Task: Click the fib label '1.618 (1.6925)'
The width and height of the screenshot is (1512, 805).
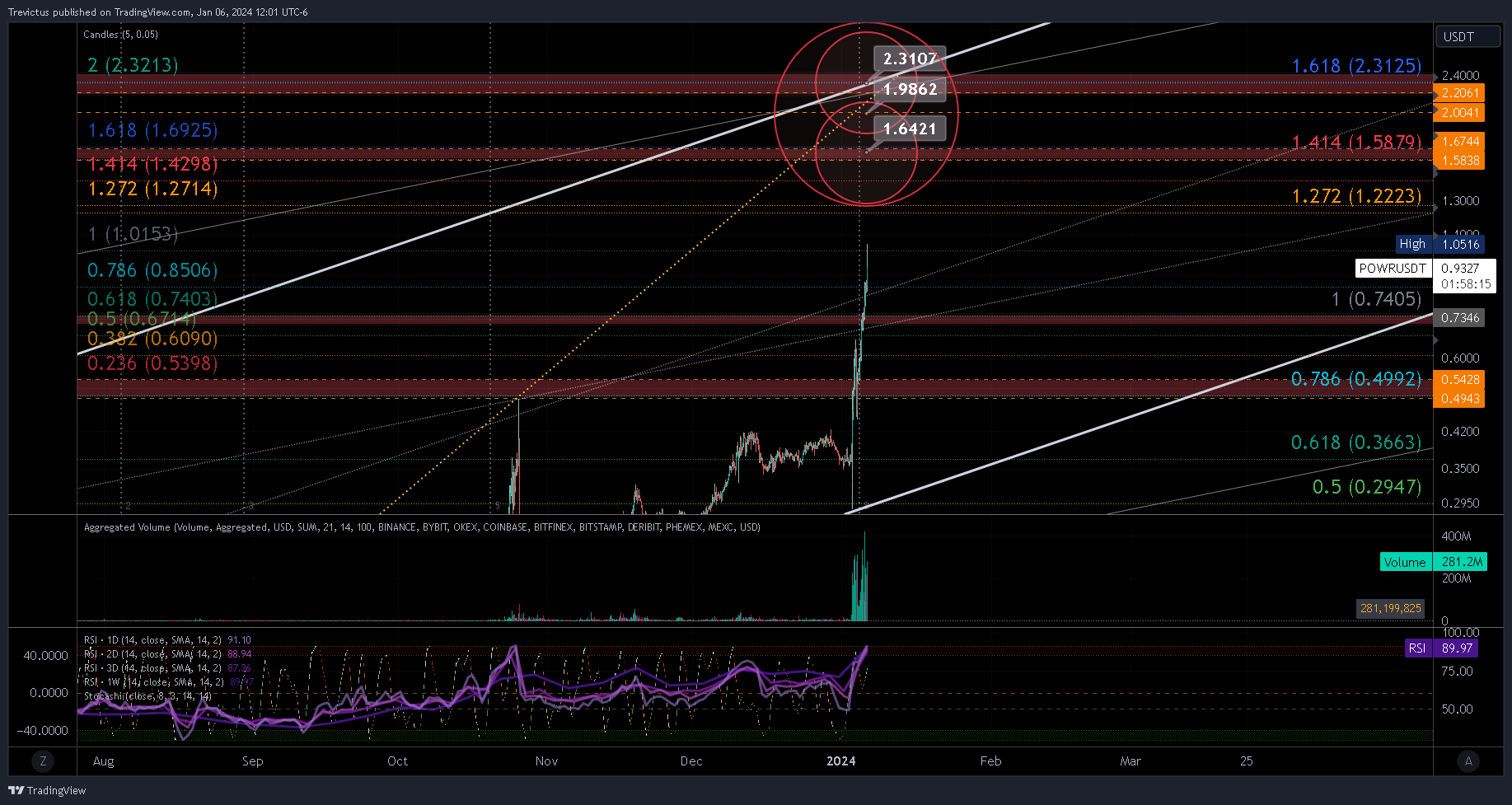Action: tap(152, 130)
